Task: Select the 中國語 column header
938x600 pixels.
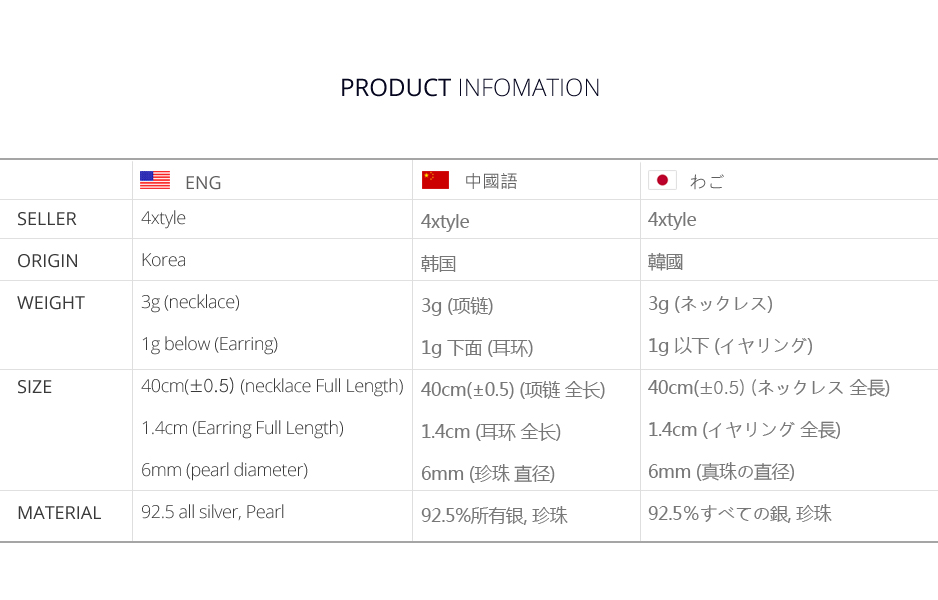Action: (491, 182)
